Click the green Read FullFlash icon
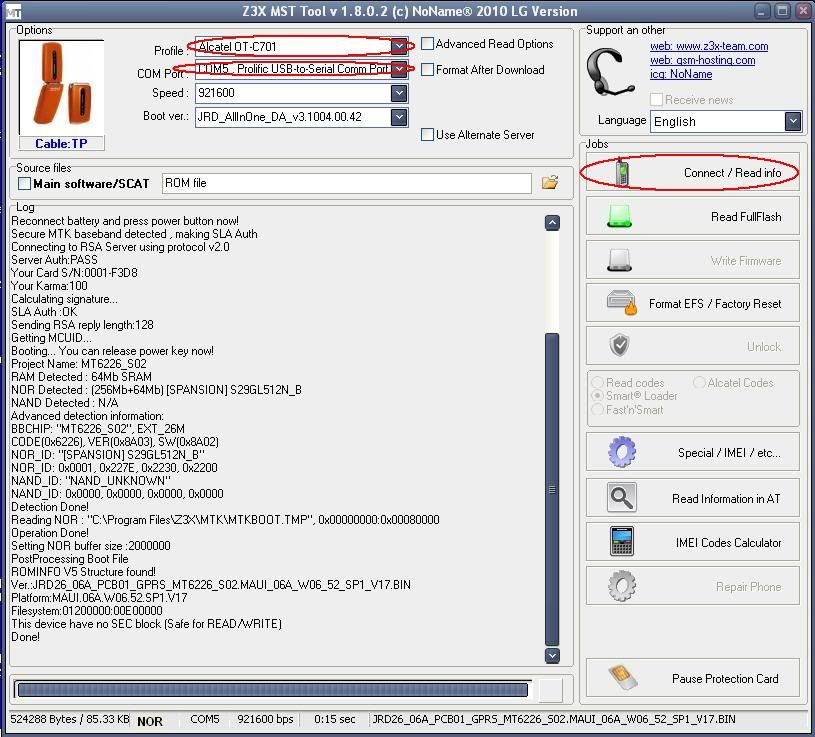Screen dimensions: 815x737 [x=620, y=216]
